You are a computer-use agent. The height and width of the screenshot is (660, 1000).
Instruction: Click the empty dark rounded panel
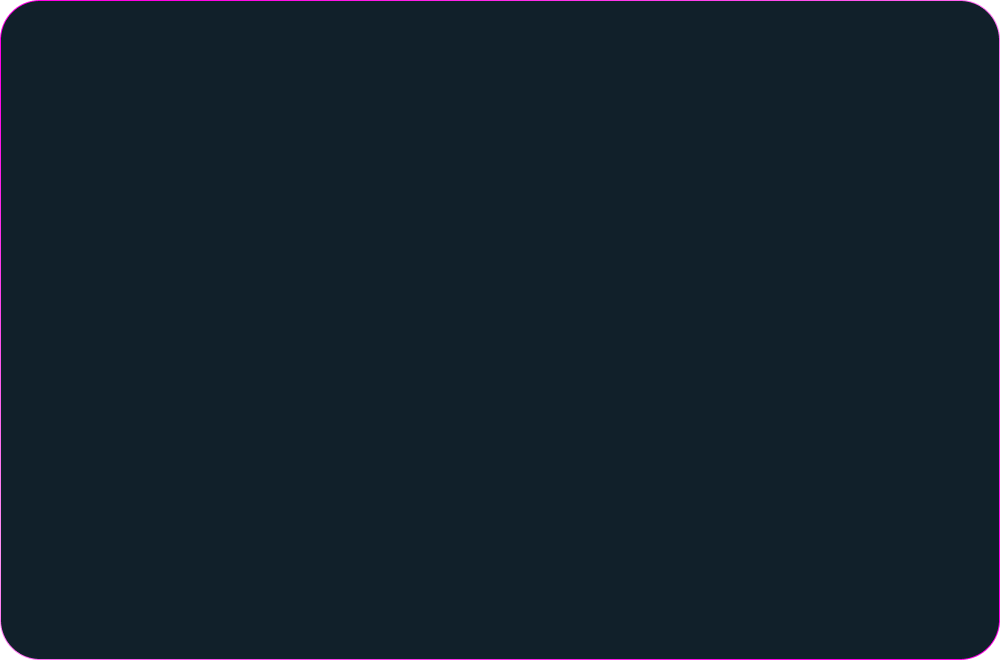[500, 330]
